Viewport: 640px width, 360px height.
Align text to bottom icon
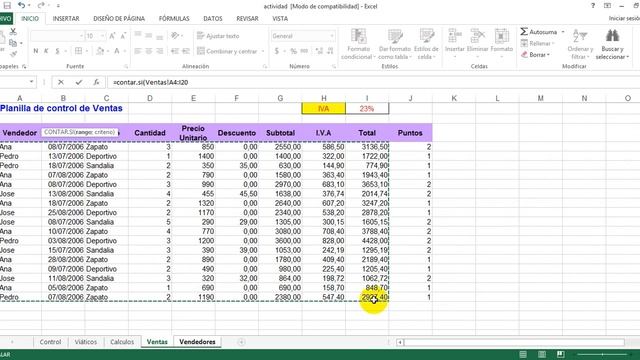pyautogui.click(x=160, y=36)
